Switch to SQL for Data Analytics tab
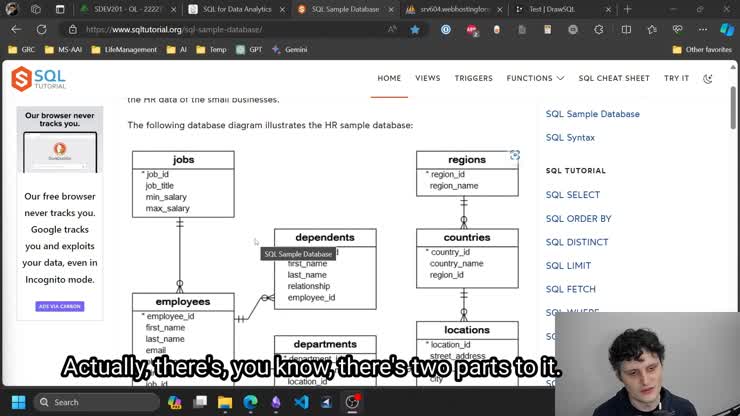Screen dimensions: 740x416 [237, 9]
